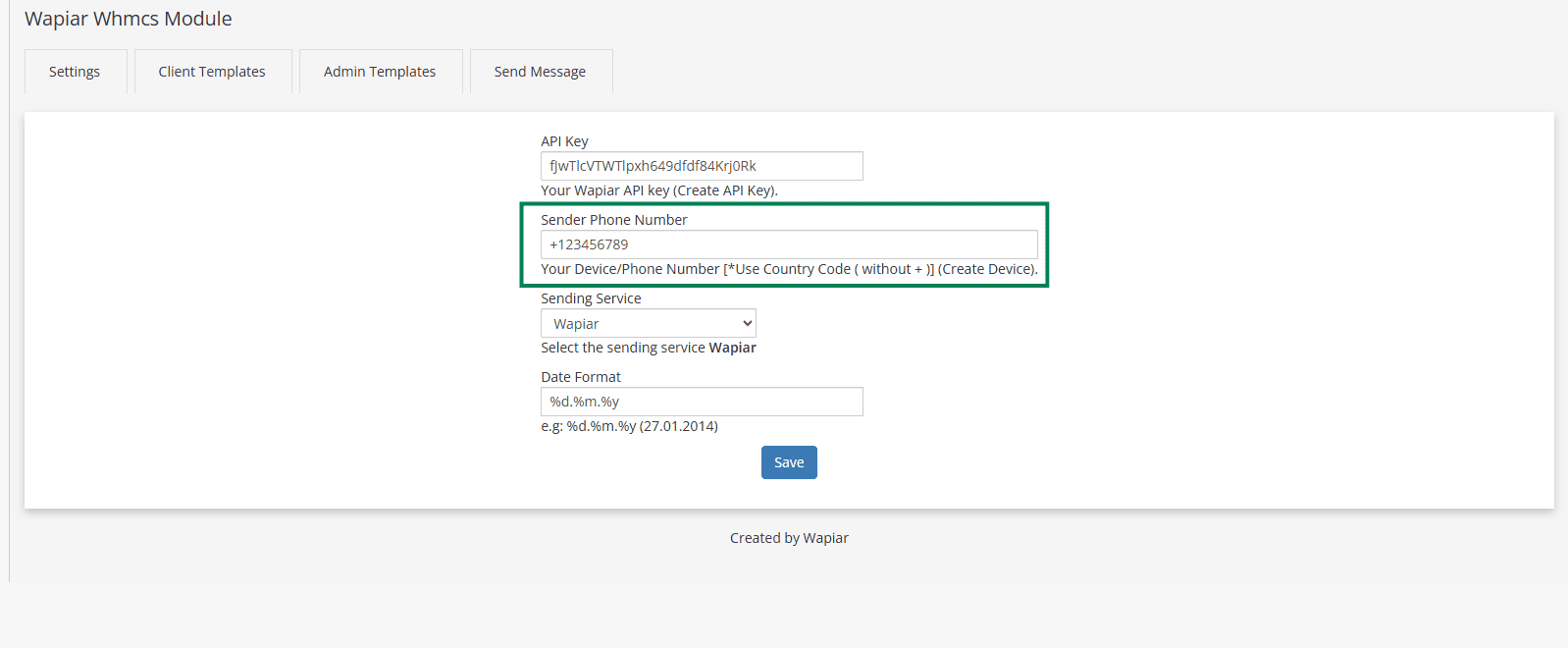Open the Settings tab
This screenshot has height=648, width=1568.
75,72
